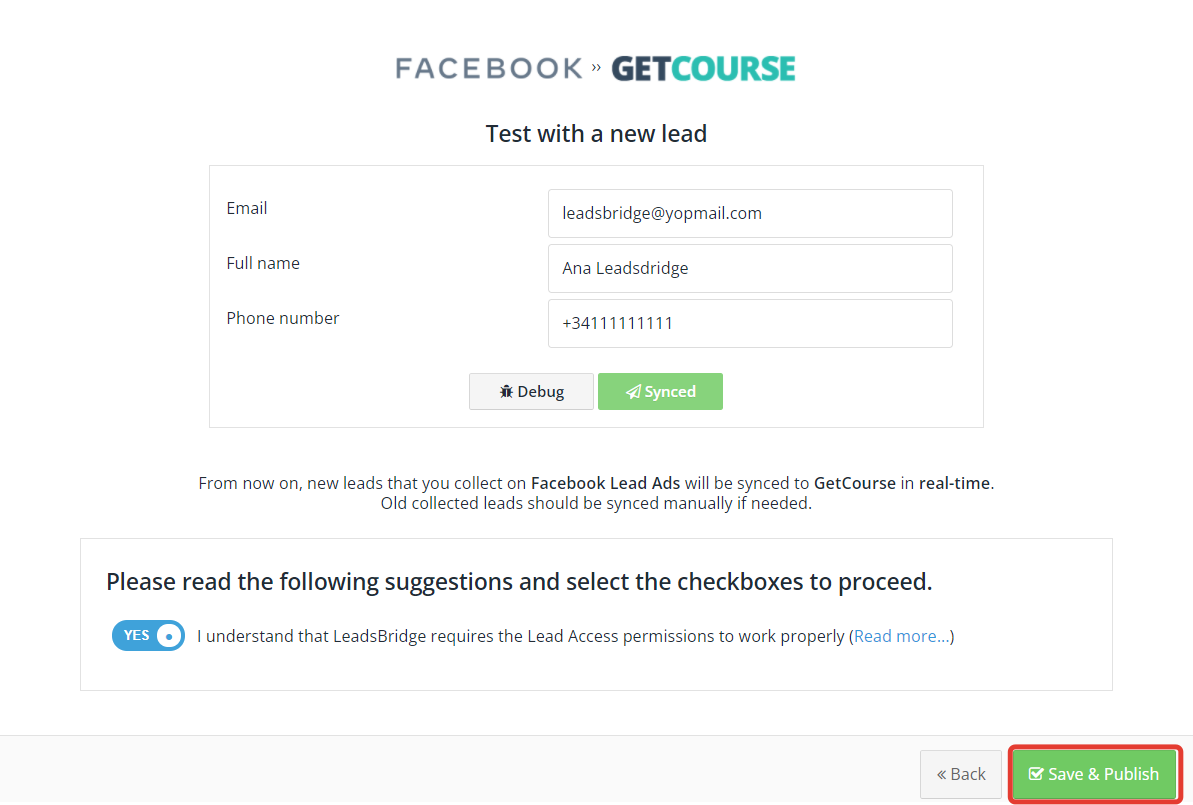Click the paper plane icon on Synced
This screenshot has width=1193, height=805.
(633, 392)
